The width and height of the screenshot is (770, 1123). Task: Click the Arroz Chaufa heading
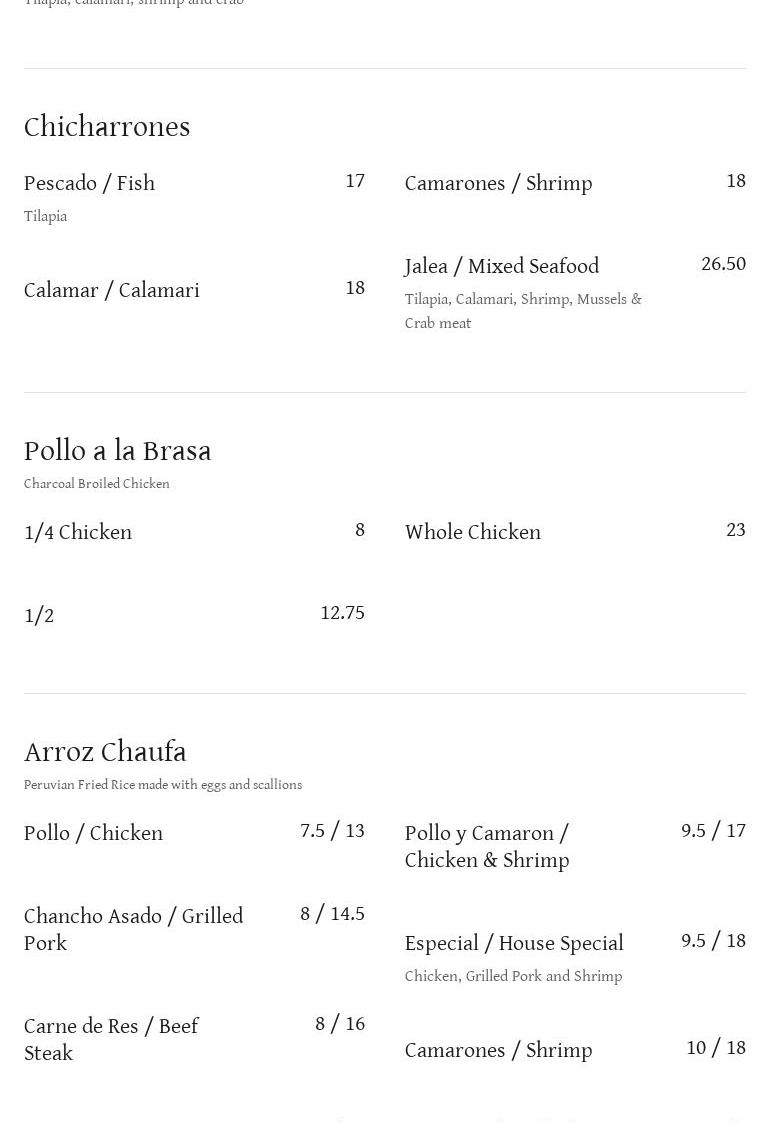[x=105, y=752]
